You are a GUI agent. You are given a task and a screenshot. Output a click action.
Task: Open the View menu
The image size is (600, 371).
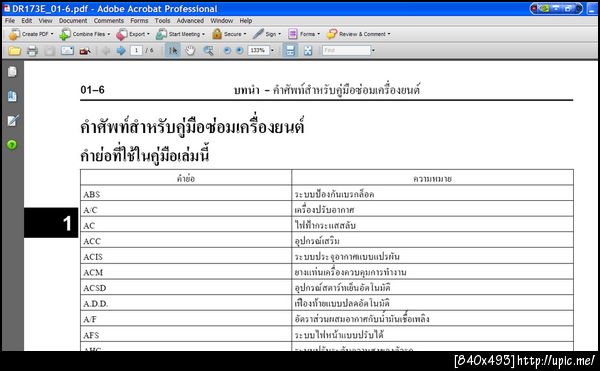point(46,21)
